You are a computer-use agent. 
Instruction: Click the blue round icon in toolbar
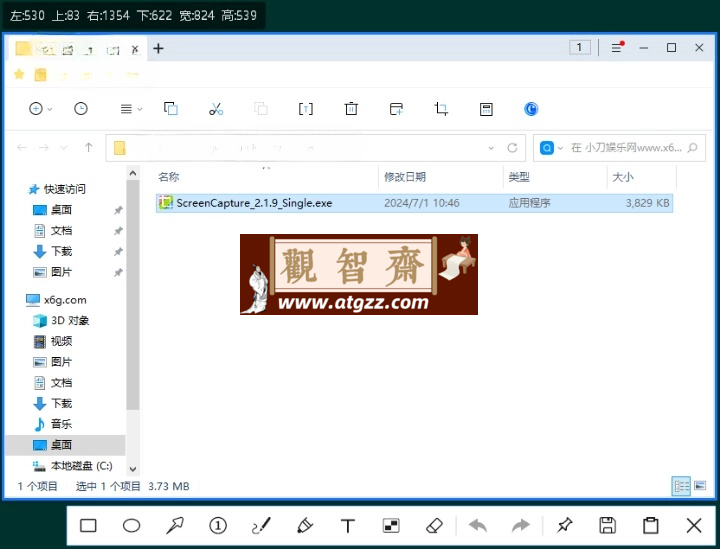[x=531, y=109]
